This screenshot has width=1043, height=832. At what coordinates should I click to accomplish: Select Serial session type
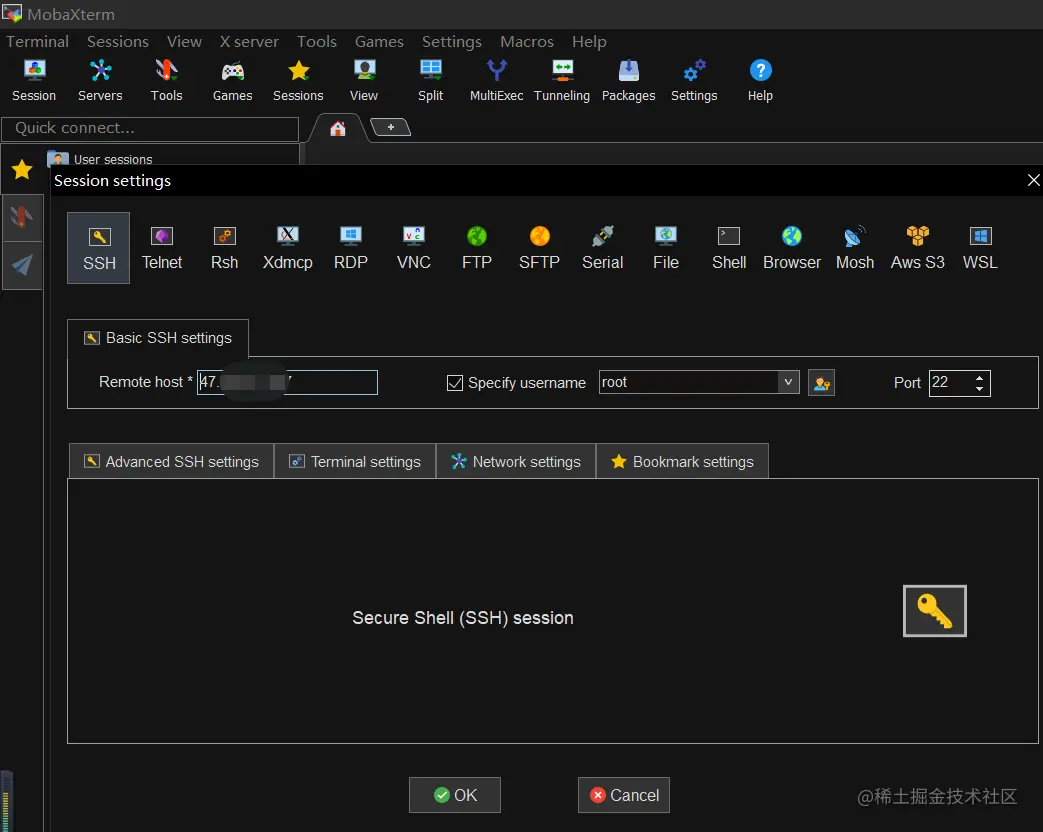click(x=603, y=248)
